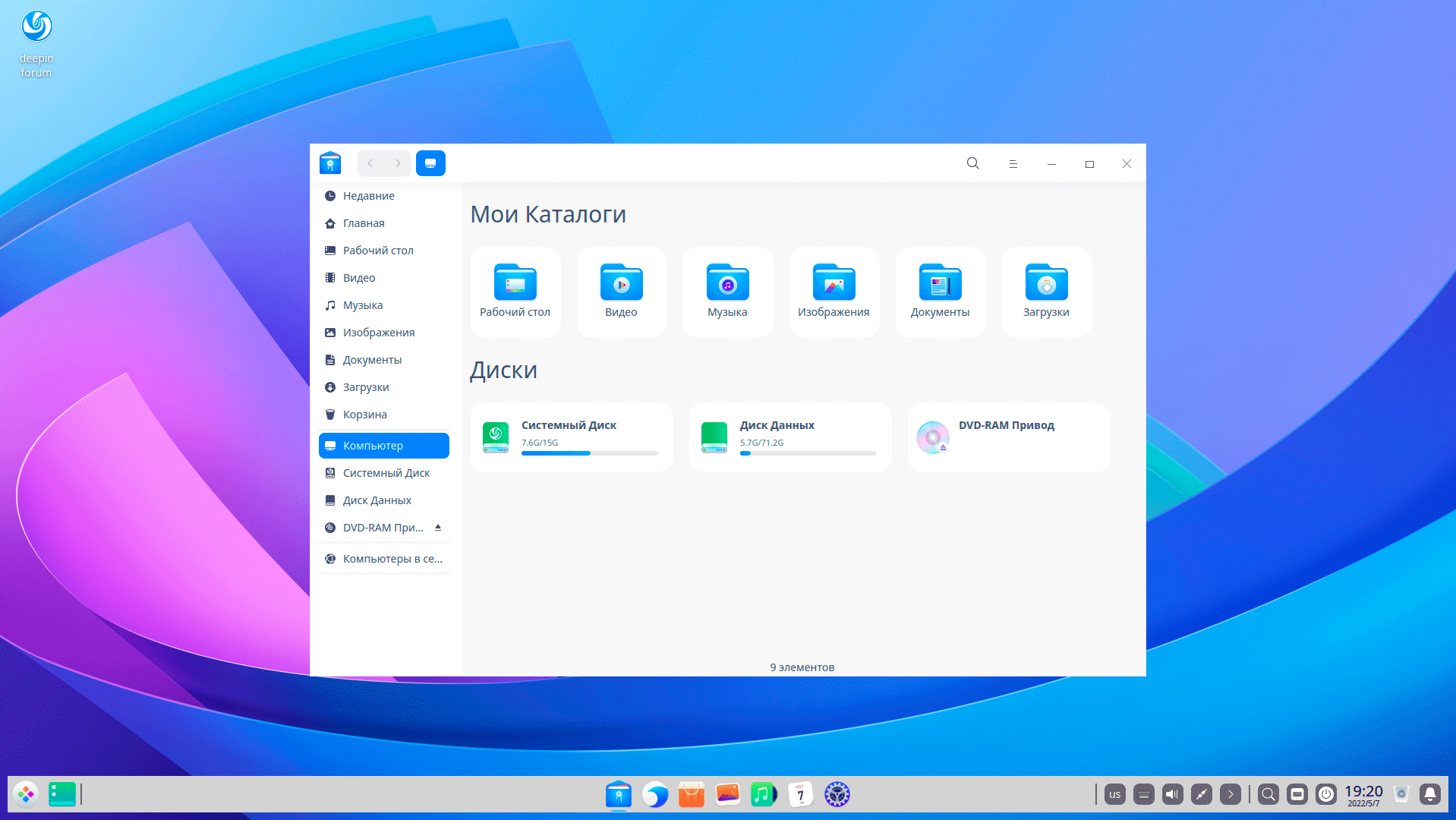Eject the DVD-RAM drive in sidebar

point(438,527)
